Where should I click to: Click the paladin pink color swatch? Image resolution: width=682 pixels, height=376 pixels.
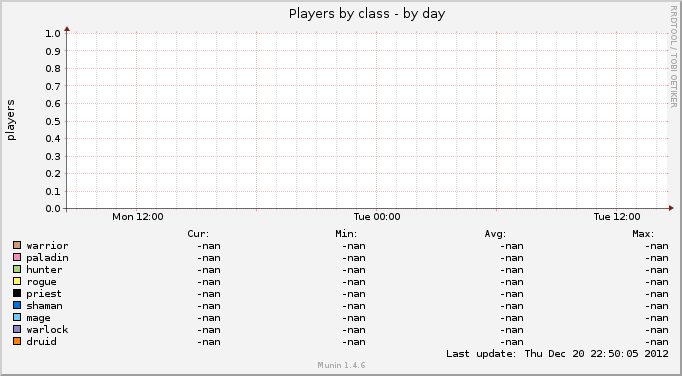point(17,257)
